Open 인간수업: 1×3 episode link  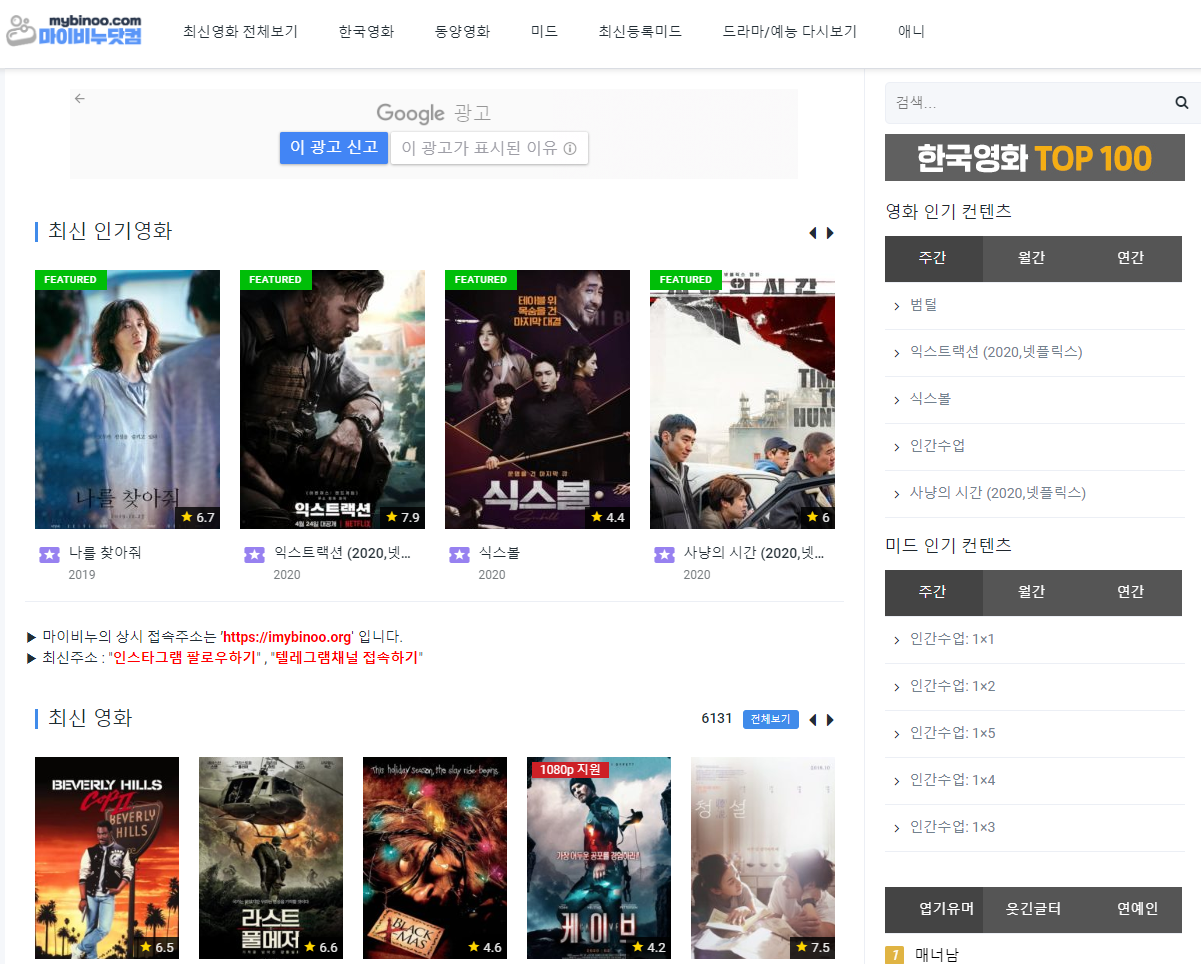(x=952, y=827)
